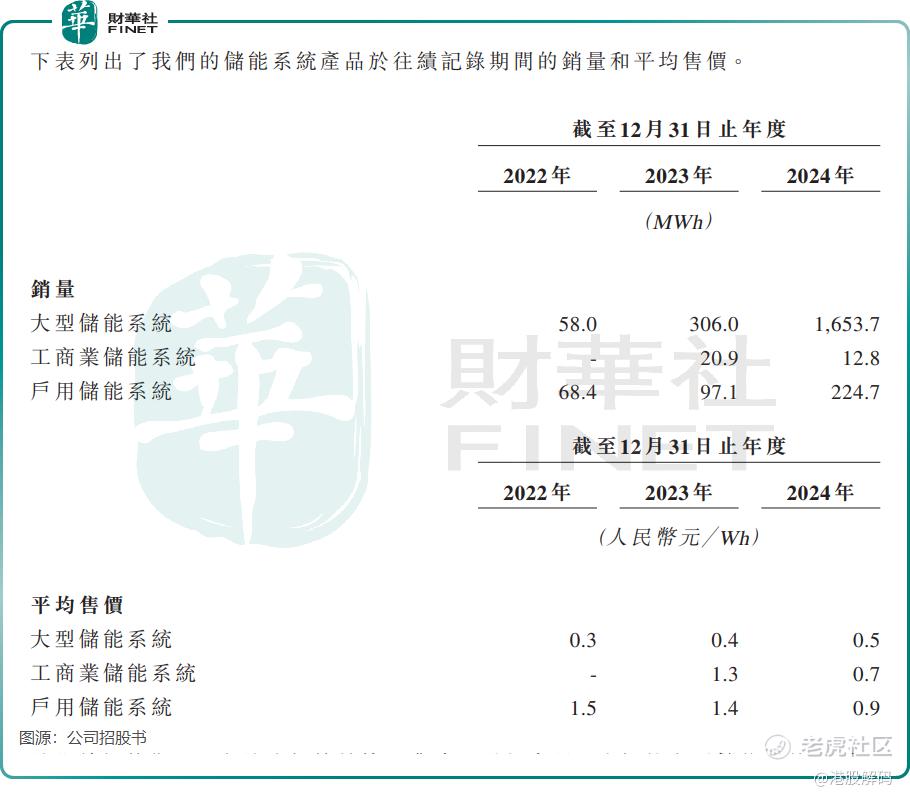Click 2022年 column header in sales volume table

click(537, 175)
